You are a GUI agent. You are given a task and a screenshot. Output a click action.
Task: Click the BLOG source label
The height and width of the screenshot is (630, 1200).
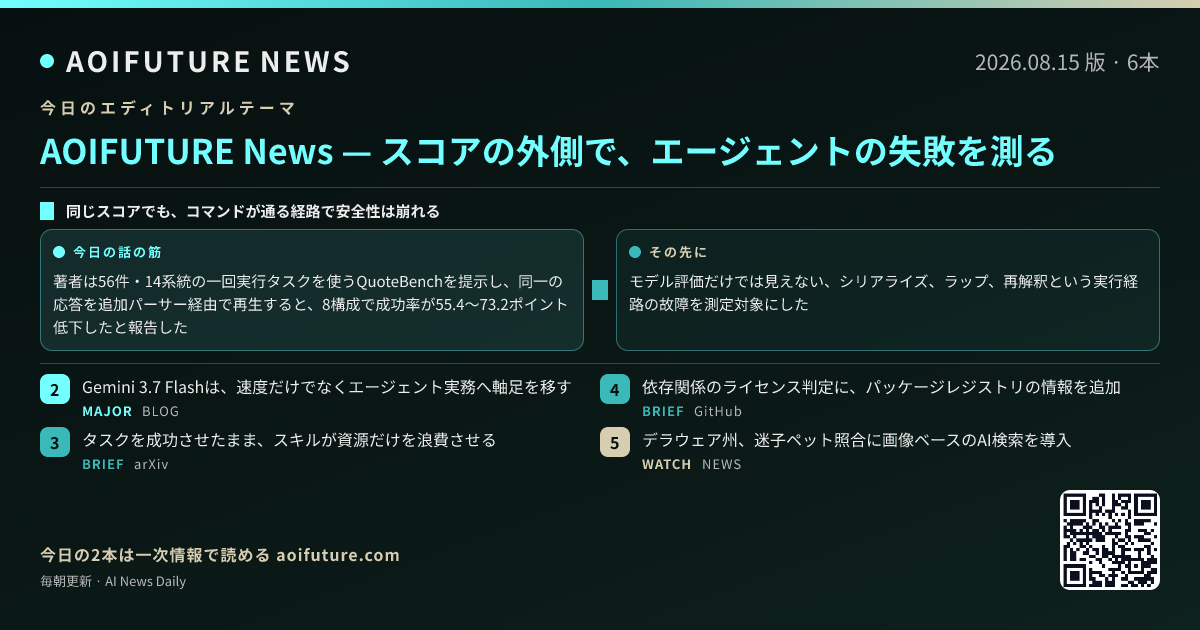[x=162, y=411]
